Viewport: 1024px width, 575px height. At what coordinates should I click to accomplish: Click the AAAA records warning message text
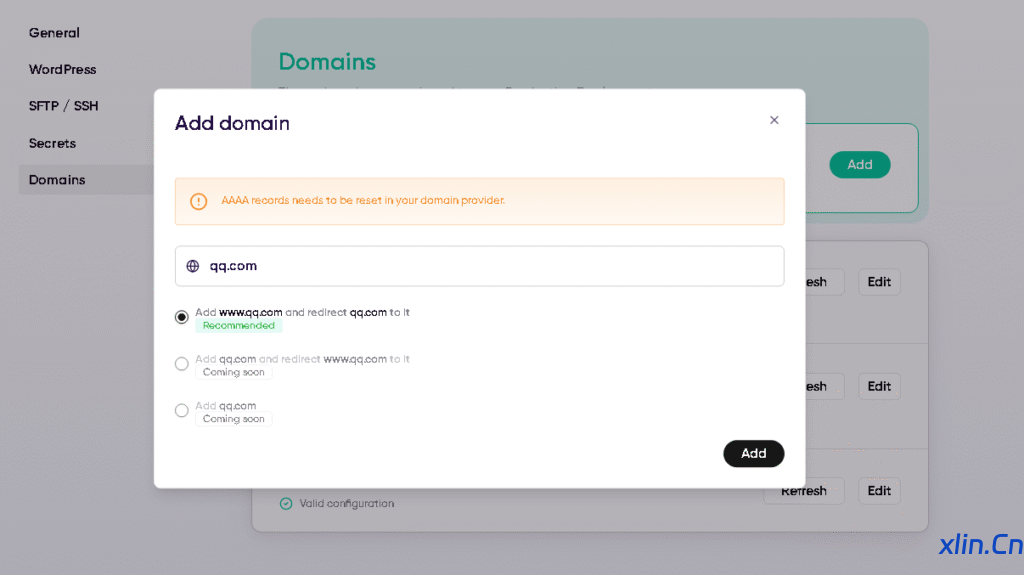click(363, 201)
